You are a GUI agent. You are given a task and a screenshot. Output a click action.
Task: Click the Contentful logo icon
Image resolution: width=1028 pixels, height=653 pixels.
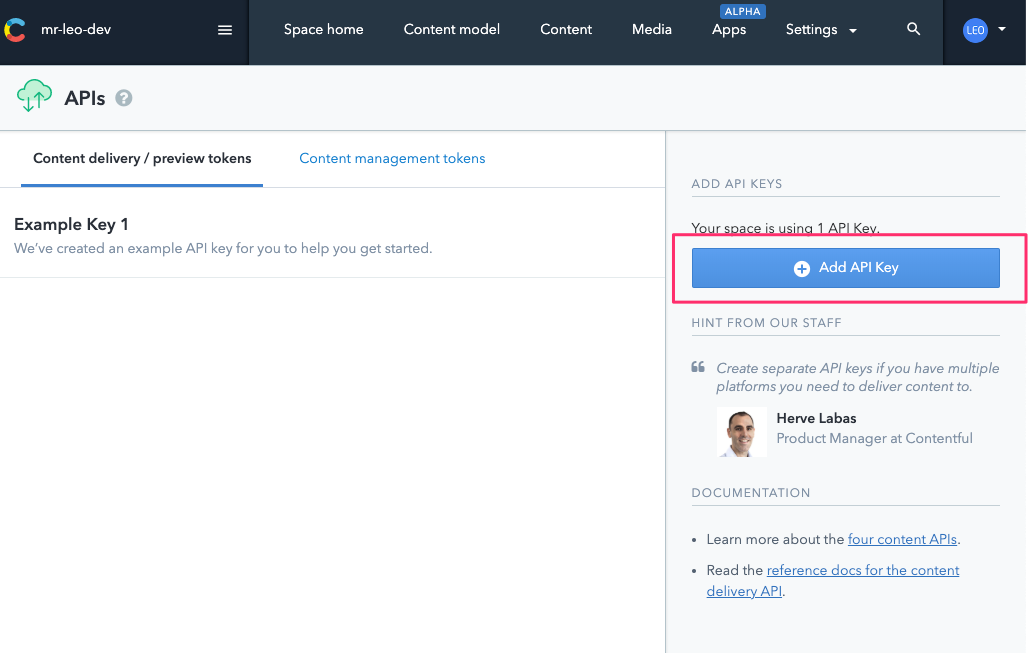click(14, 30)
